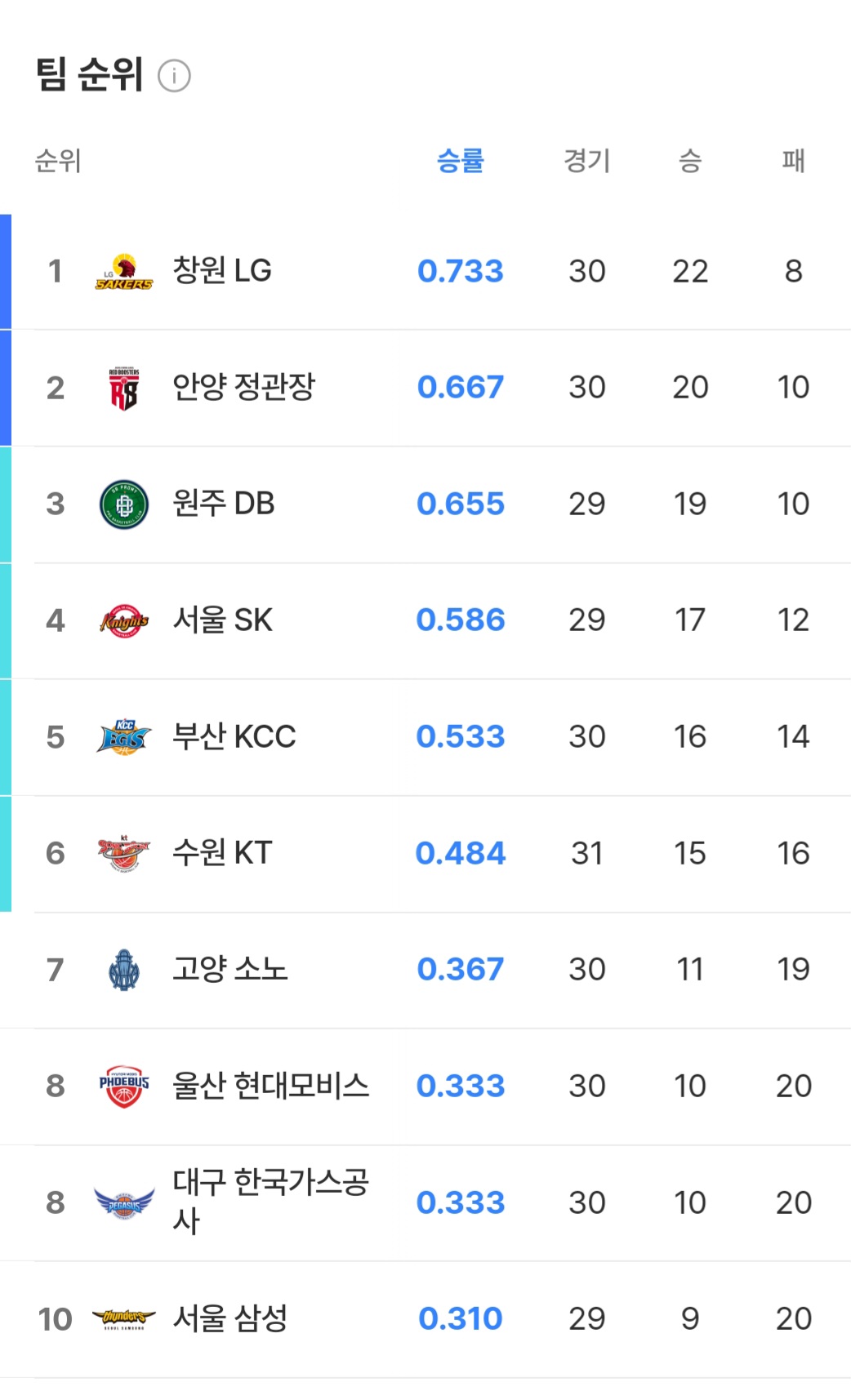Click the 창원 LG Sakers team logo

click(124, 273)
